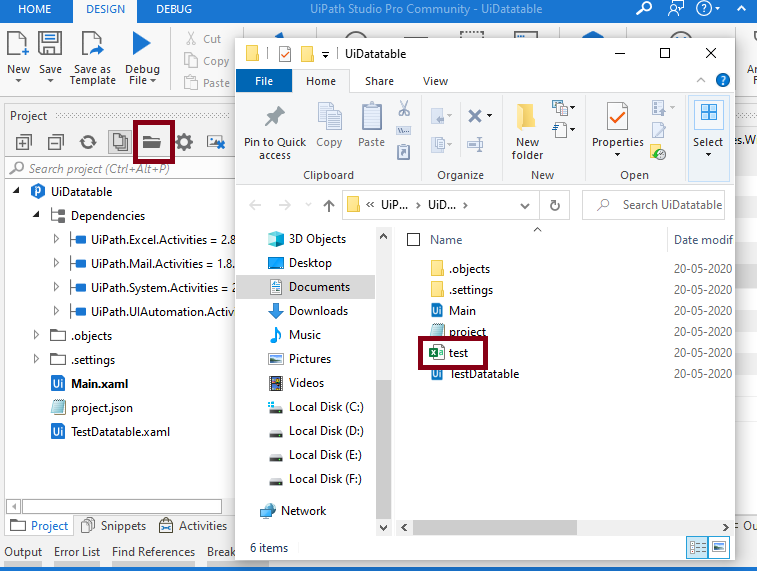757x571 pixels.
Task: Open Find References panel
Action: click(x=154, y=552)
